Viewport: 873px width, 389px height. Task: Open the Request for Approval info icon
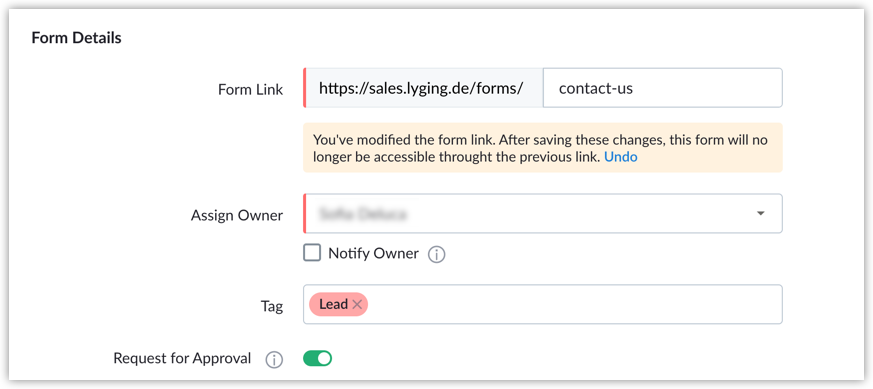click(x=273, y=360)
